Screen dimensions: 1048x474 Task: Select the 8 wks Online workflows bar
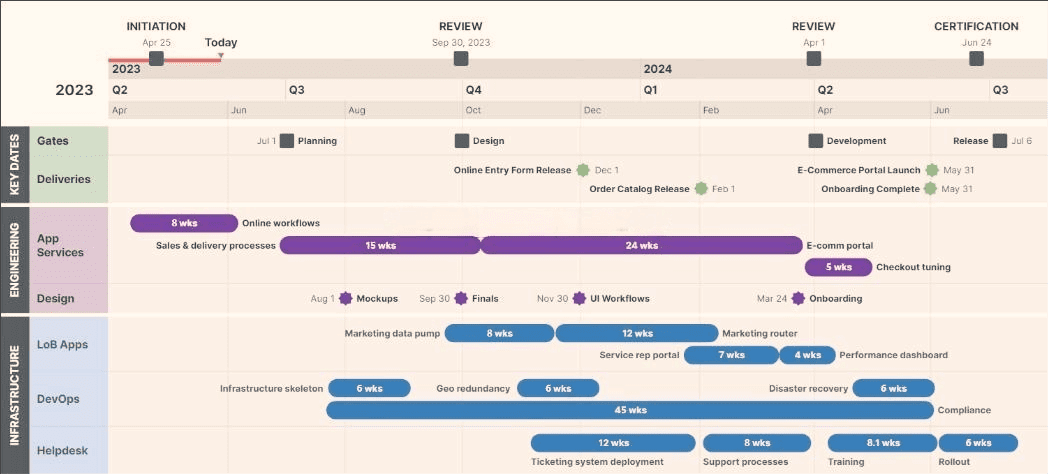184,223
